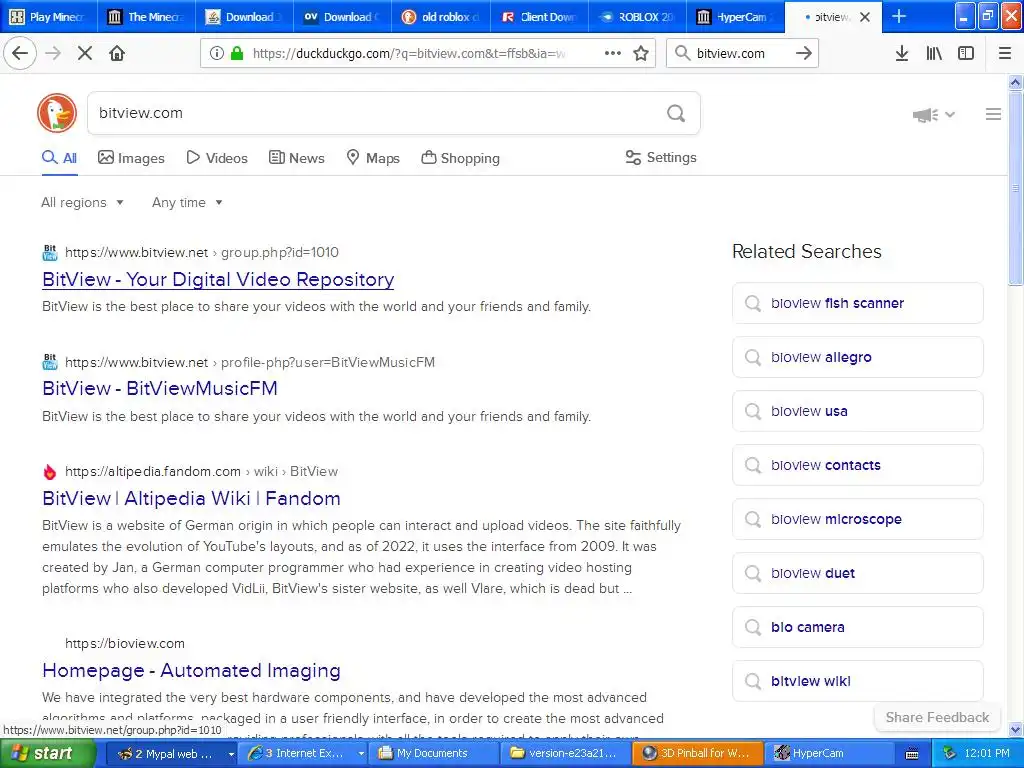The width and height of the screenshot is (1024, 768).
Task: Expand the Any time filter
Action: [187, 202]
